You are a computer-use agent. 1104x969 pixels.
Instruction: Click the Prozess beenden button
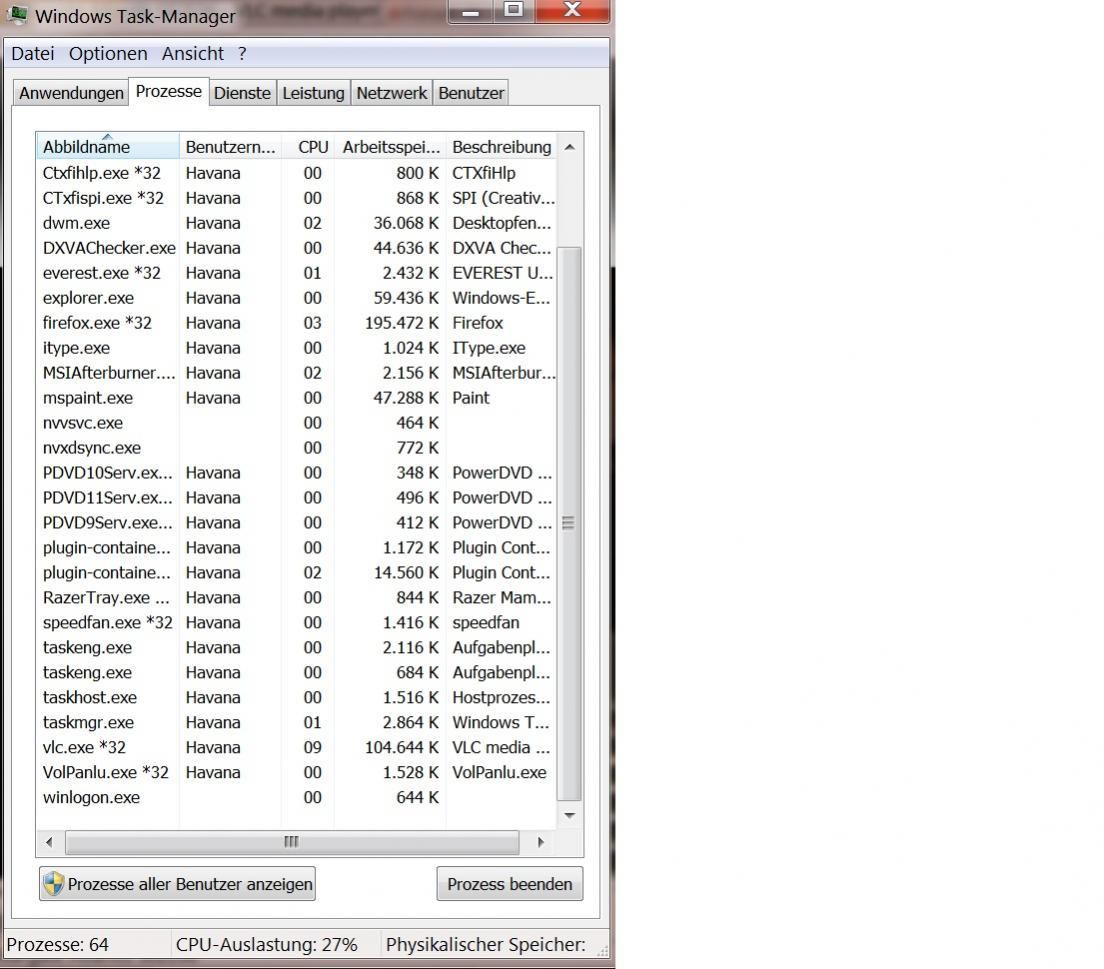[x=510, y=884]
